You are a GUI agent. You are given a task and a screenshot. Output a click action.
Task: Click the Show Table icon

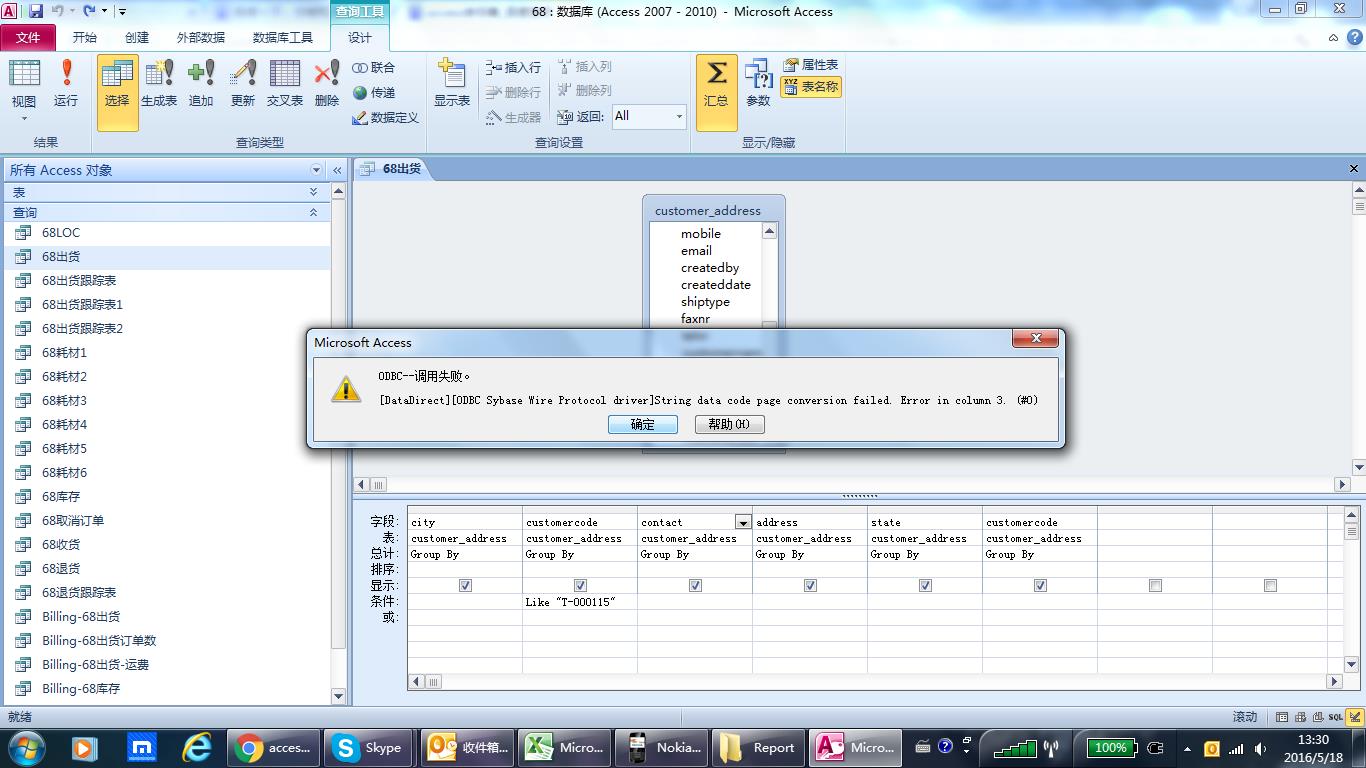coord(452,84)
